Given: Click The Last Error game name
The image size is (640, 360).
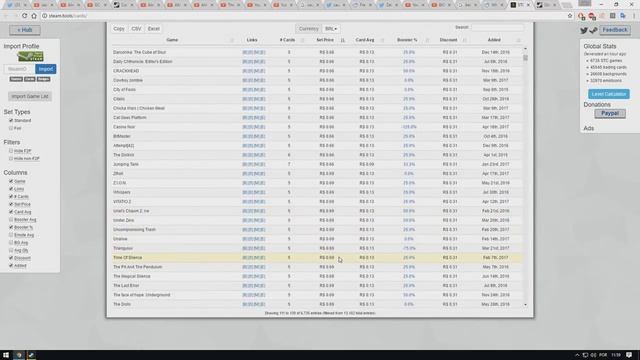Looking at the screenshot, I should (x=126, y=286).
